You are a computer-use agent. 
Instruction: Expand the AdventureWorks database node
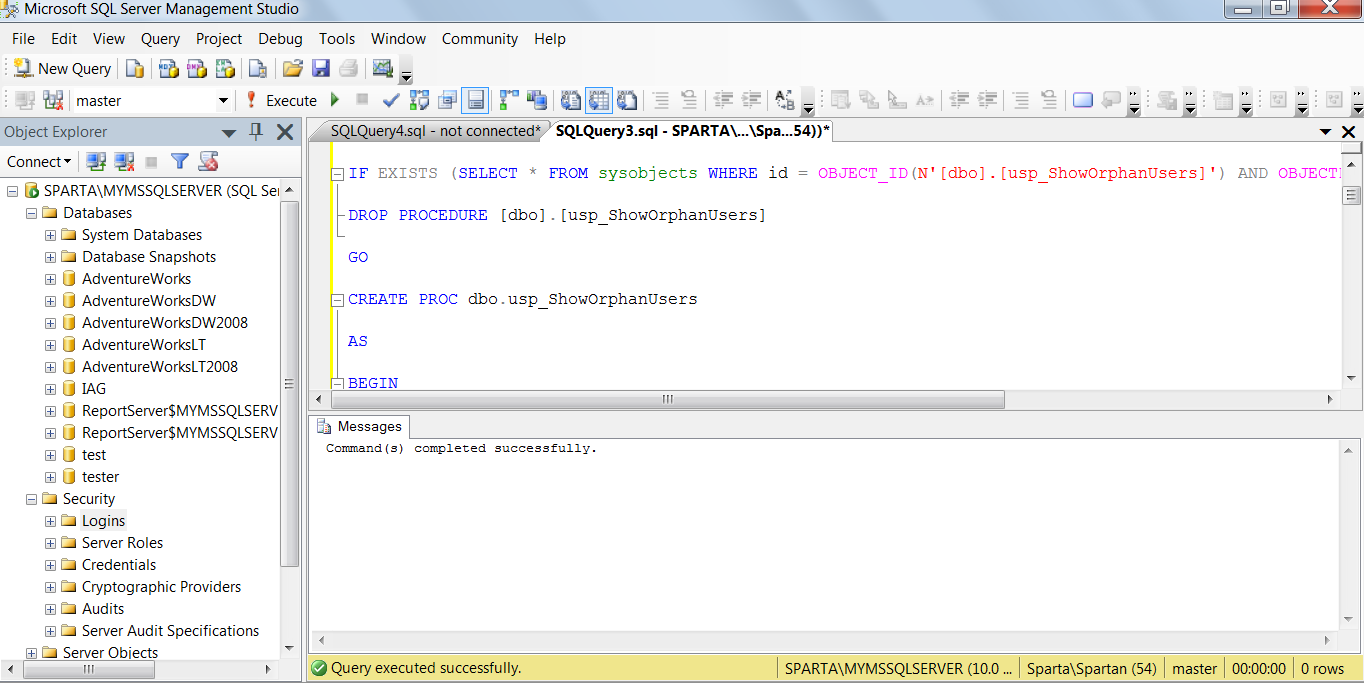click(50, 279)
